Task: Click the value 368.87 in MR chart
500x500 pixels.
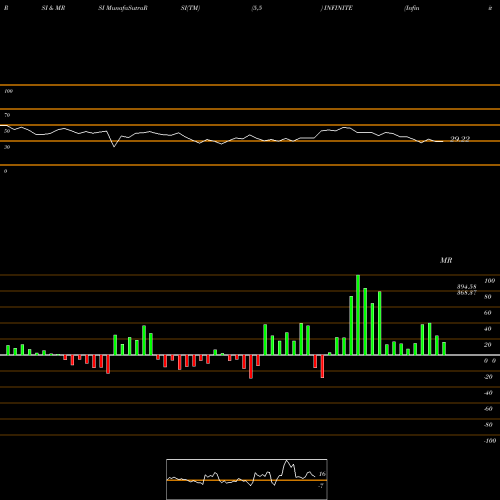Action: [467, 293]
